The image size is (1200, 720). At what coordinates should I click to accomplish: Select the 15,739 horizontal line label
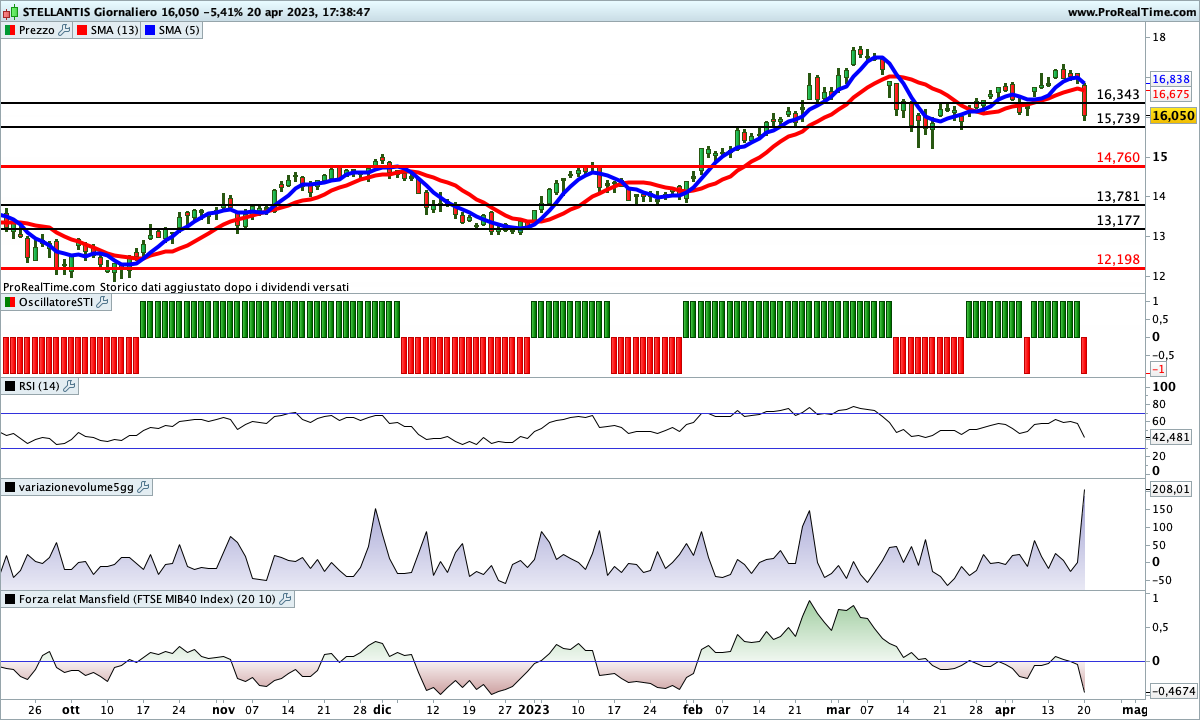coord(1118,118)
